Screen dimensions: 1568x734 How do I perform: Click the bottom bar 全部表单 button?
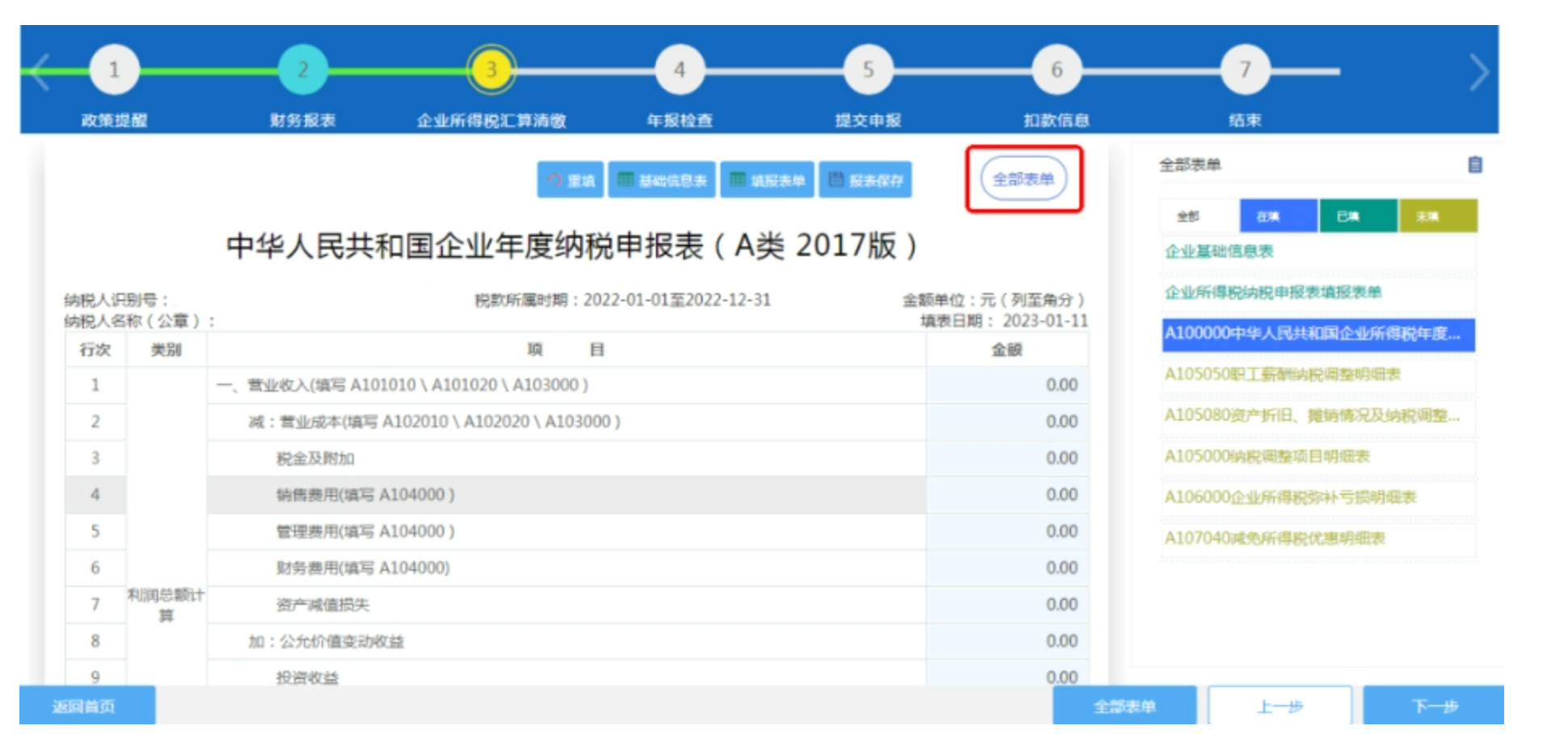point(1125,706)
